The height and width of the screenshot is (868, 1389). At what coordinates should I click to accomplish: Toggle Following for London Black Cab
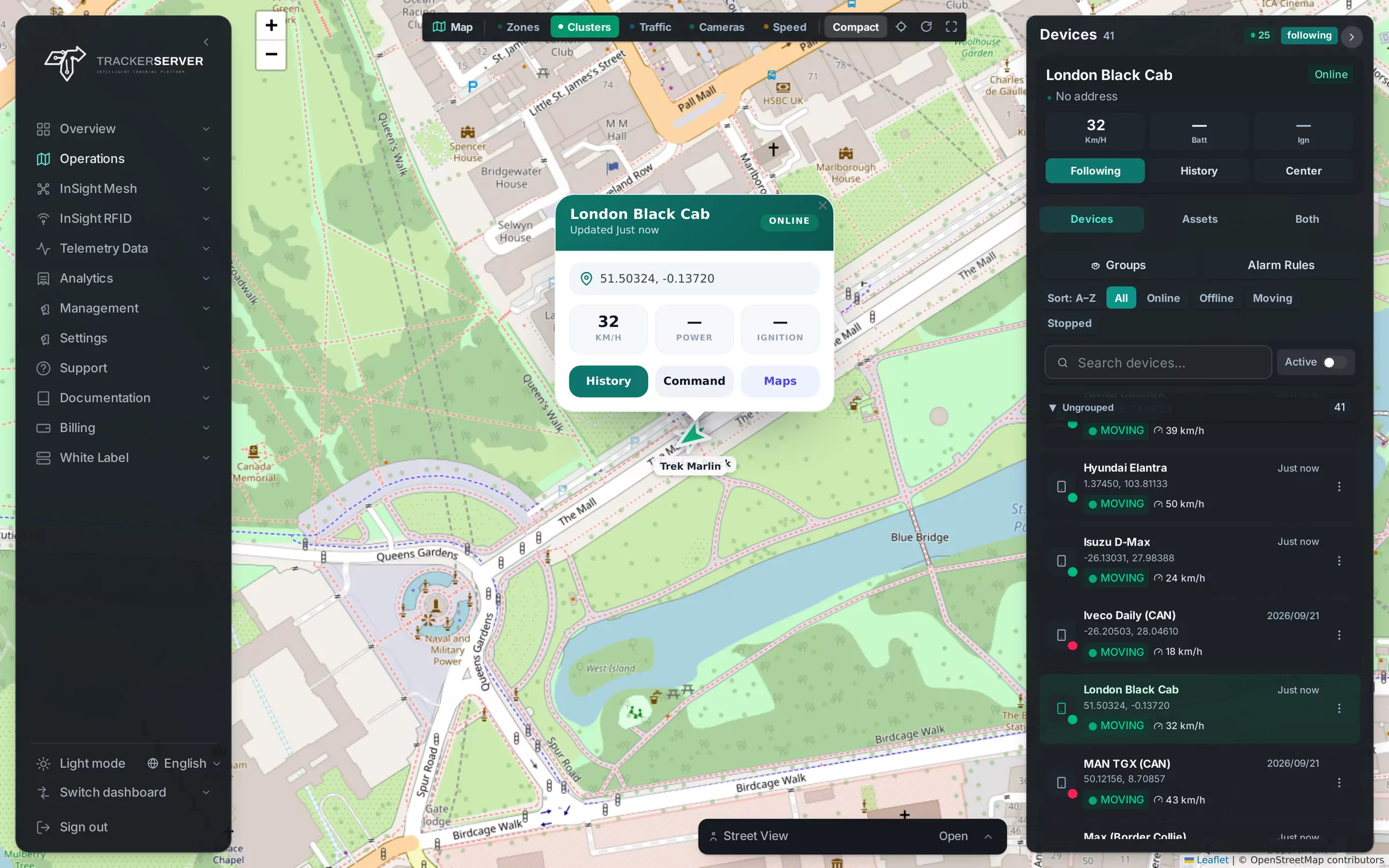[x=1094, y=171]
